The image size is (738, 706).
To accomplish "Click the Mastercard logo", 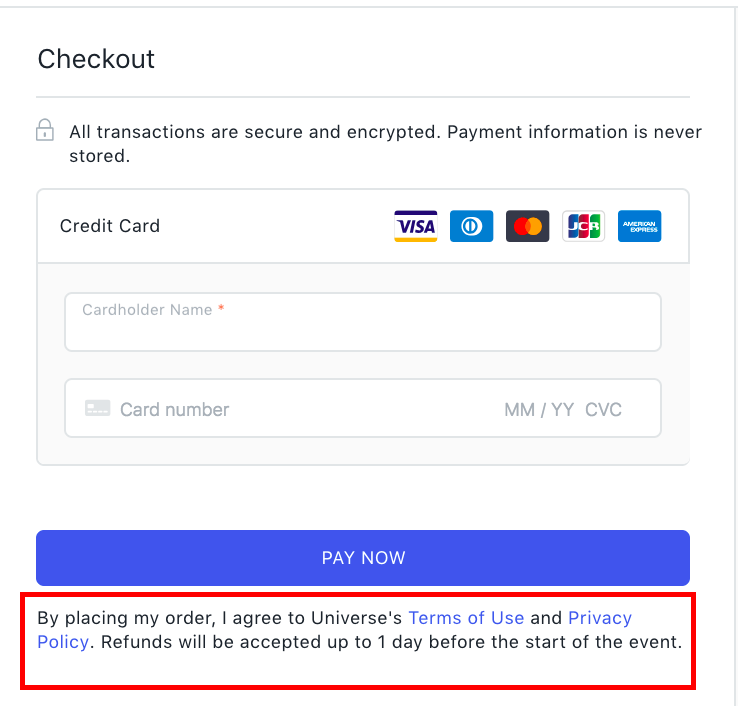I will (x=527, y=226).
